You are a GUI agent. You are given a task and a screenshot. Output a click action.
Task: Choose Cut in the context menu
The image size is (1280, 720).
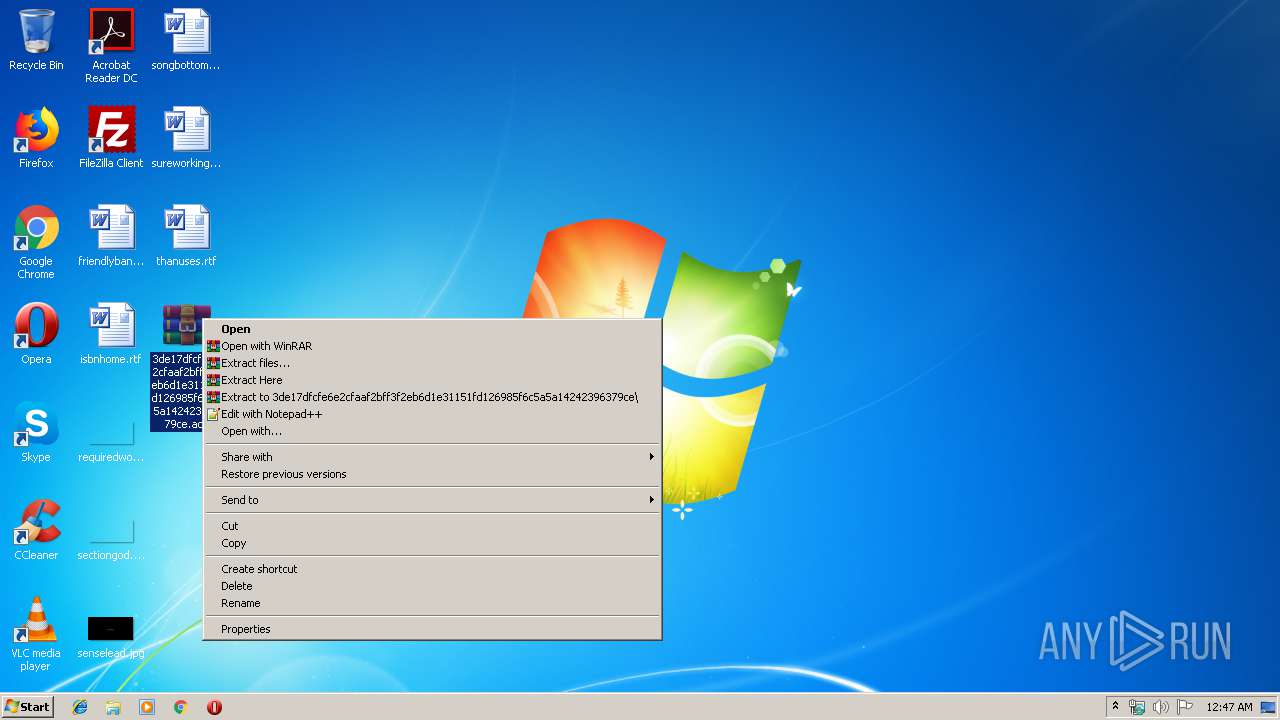pos(431,526)
